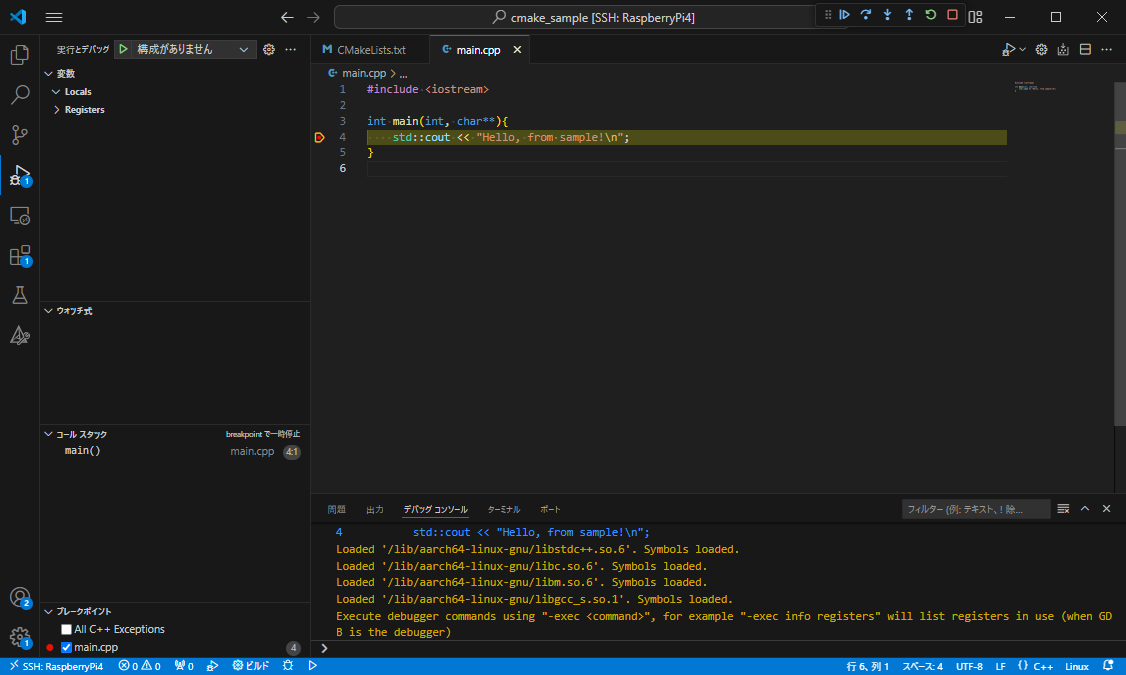This screenshot has height=675, width=1126.
Task: Open the Customize Layout icon in the title bar
Action: pos(975,17)
